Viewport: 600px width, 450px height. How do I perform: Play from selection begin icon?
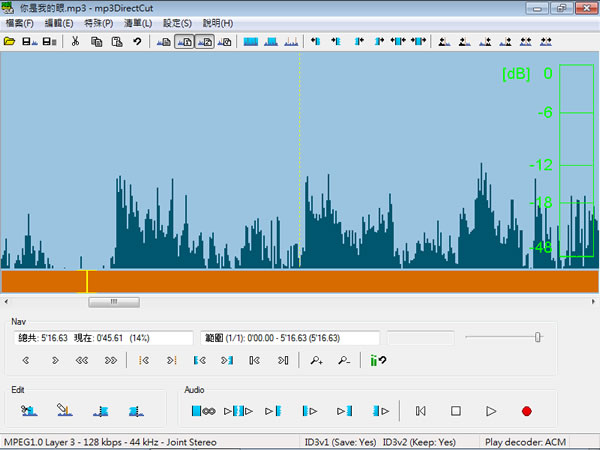[310, 411]
